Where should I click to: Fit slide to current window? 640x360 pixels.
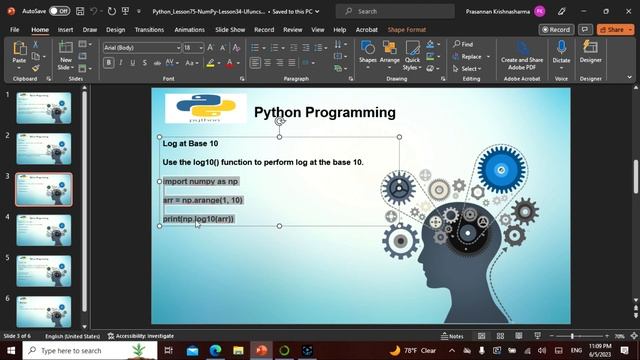pos(634,336)
